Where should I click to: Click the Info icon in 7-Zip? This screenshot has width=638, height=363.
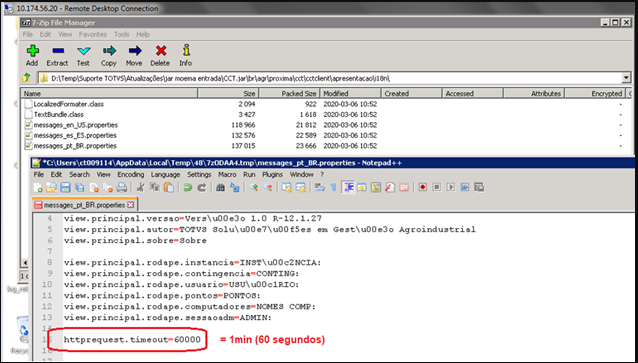click(186, 55)
